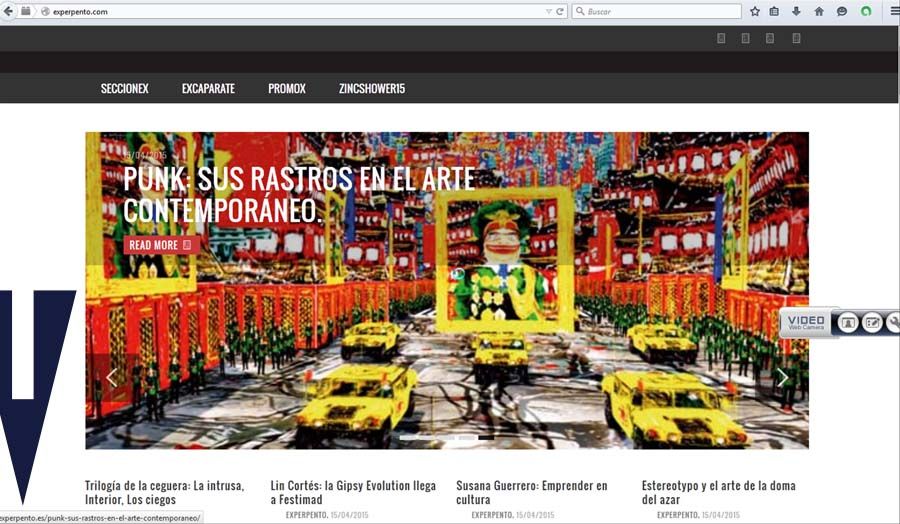Open article Lin Cortés Gipsy Evolution

point(353,492)
